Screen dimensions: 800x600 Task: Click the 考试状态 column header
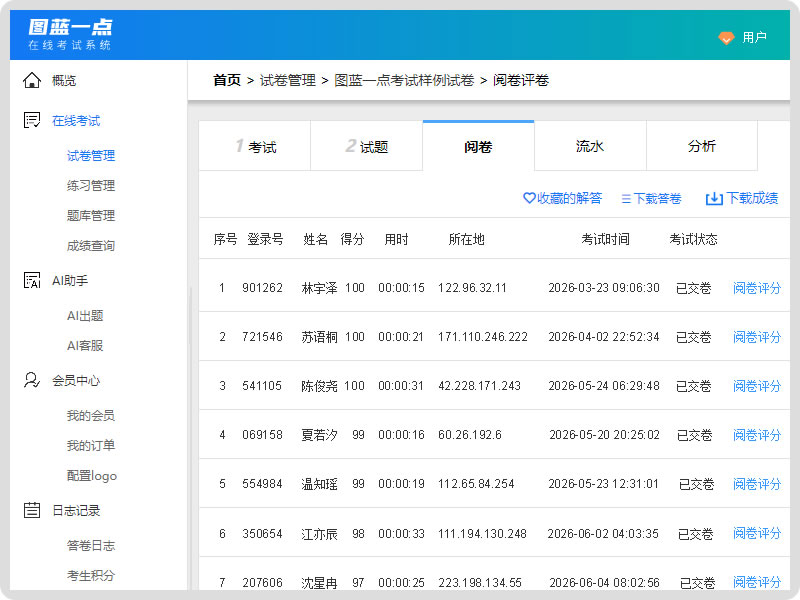pos(693,239)
